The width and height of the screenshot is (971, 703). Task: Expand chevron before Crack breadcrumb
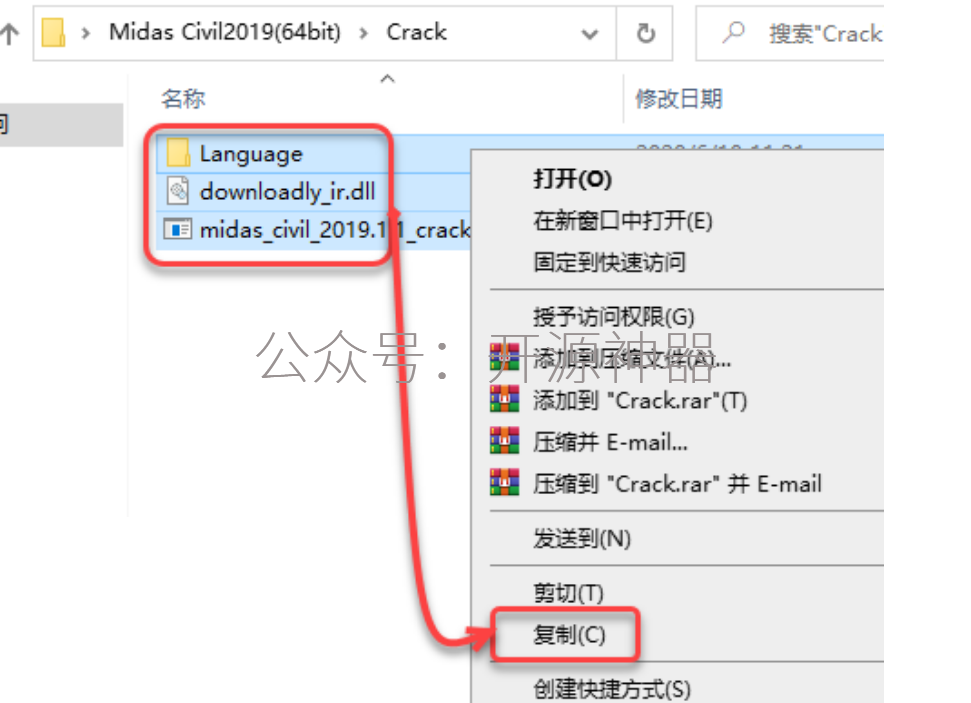click(364, 33)
